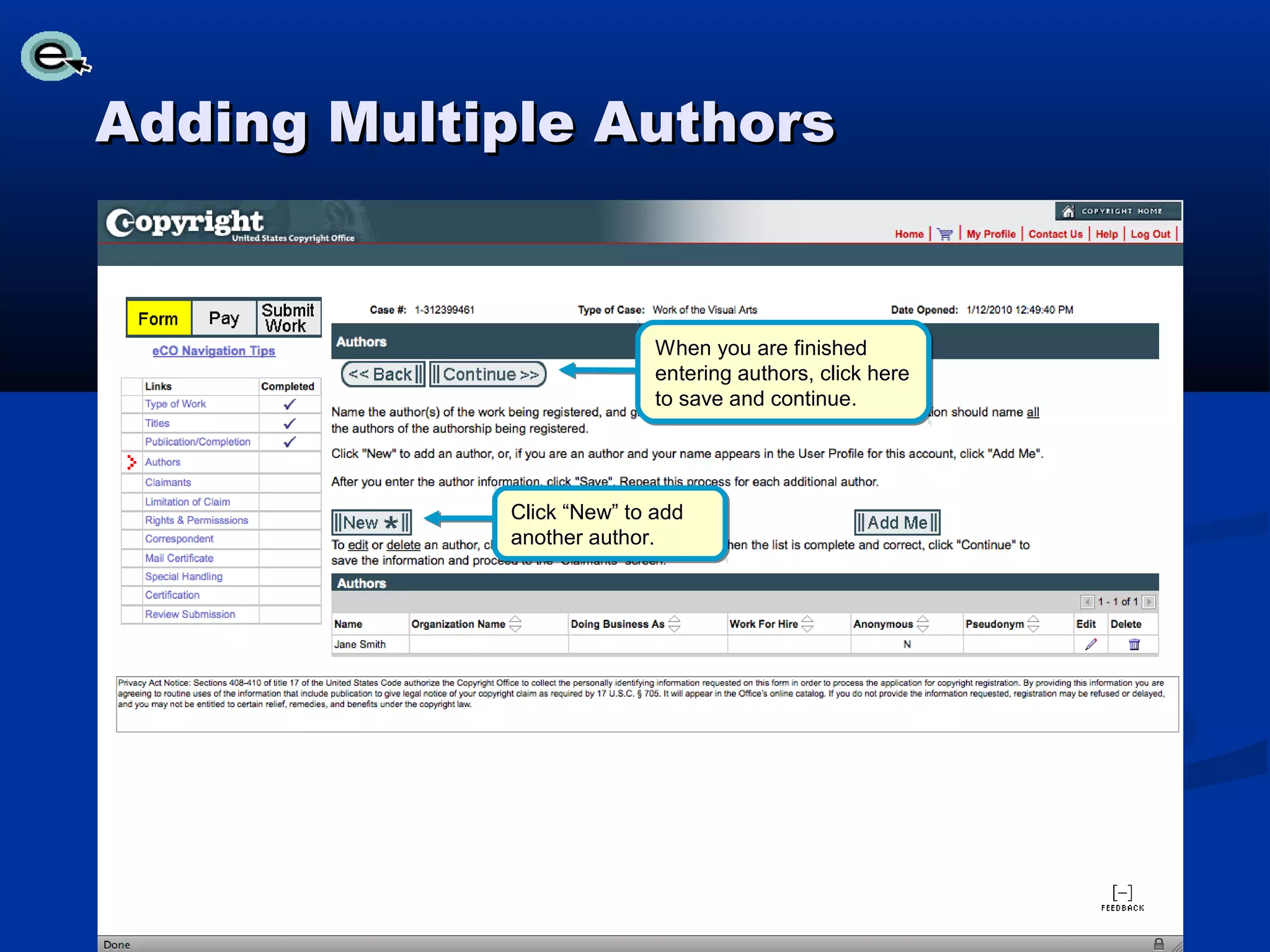
Task: Click New to add another author
Action: pos(371,522)
